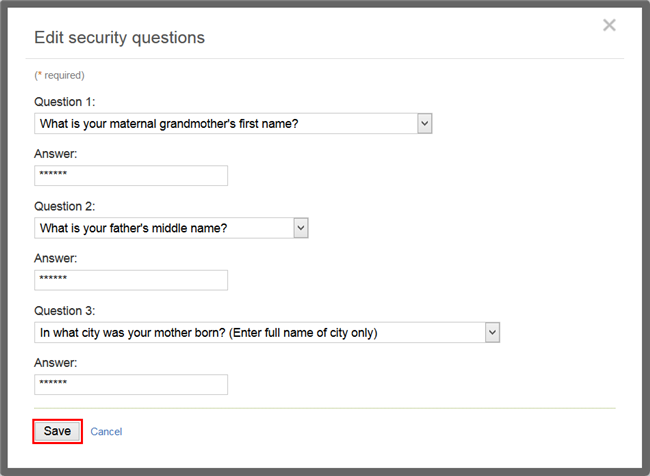650x476 pixels.
Task: Click the Answer label under Question 2
Action: coord(55,258)
